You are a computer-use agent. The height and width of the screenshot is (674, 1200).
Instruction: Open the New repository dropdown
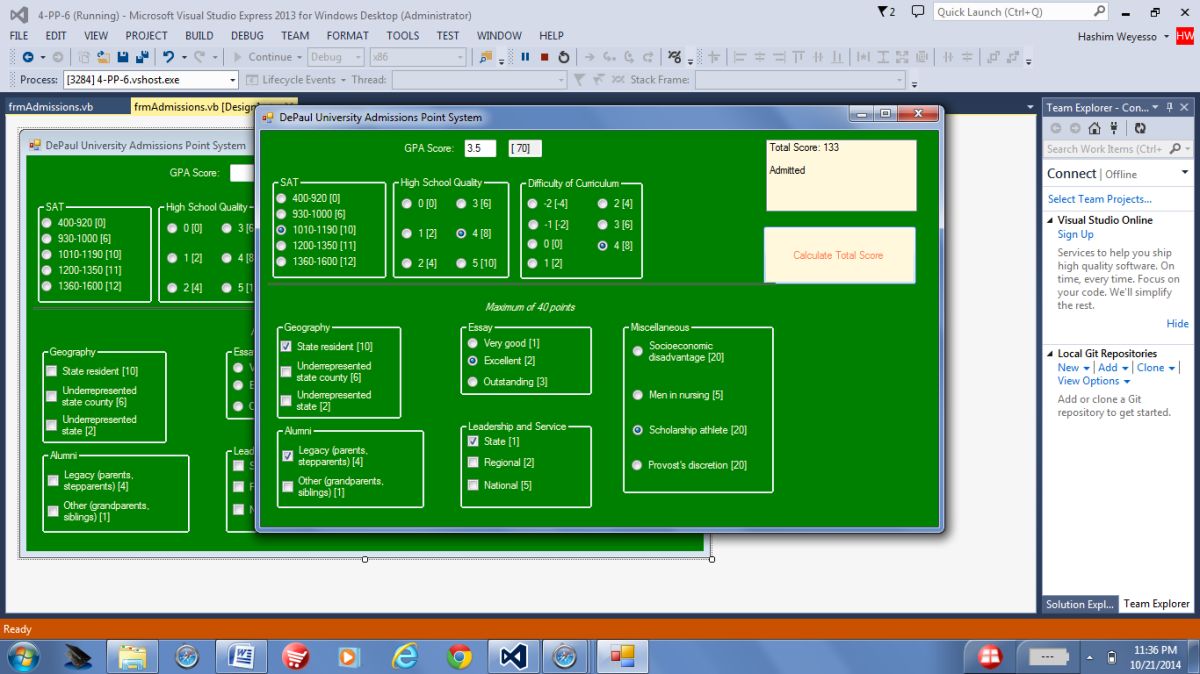tap(1071, 367)
